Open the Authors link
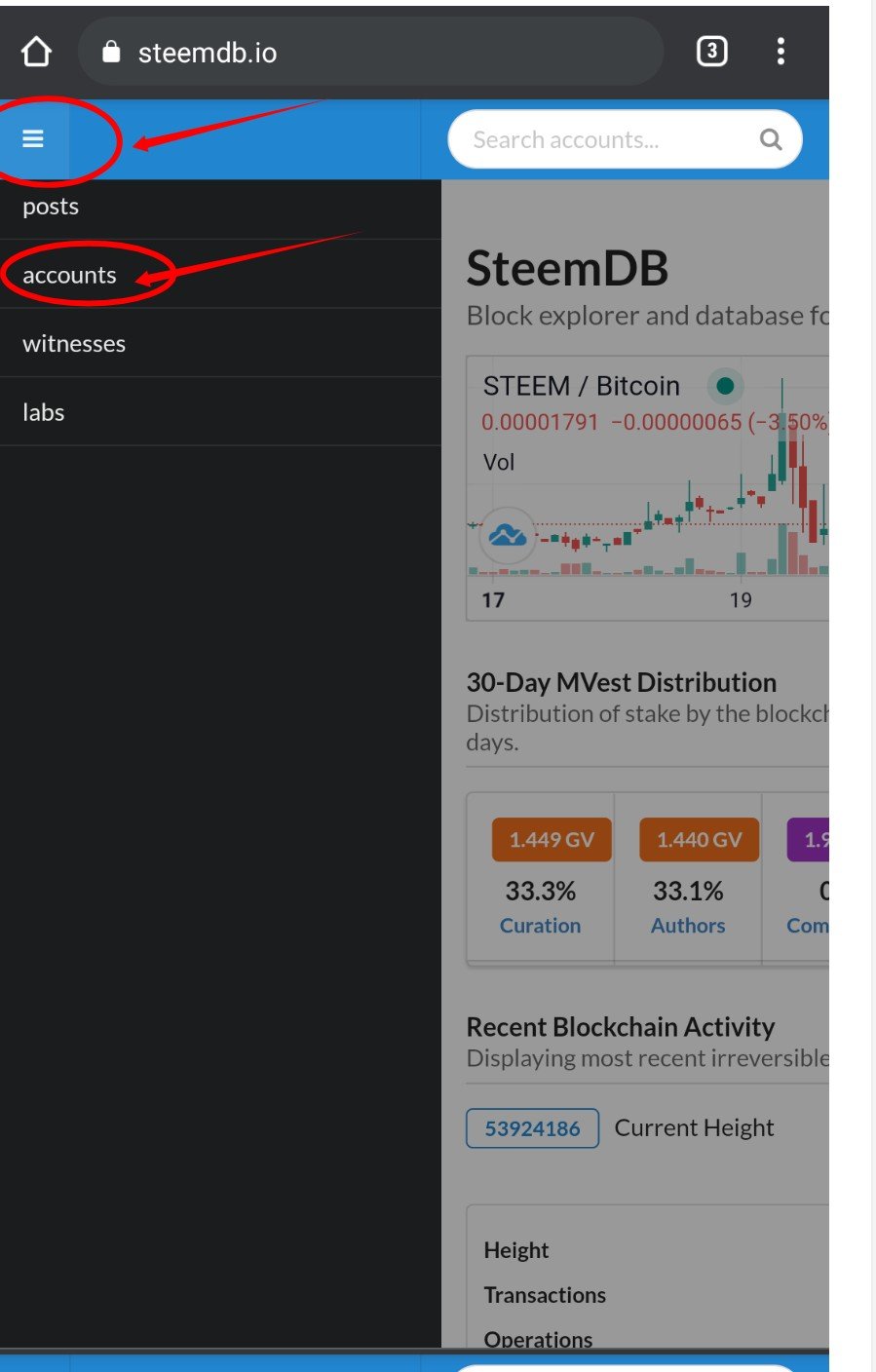Viewport: 876px width, 1372px height. [688, 926]
